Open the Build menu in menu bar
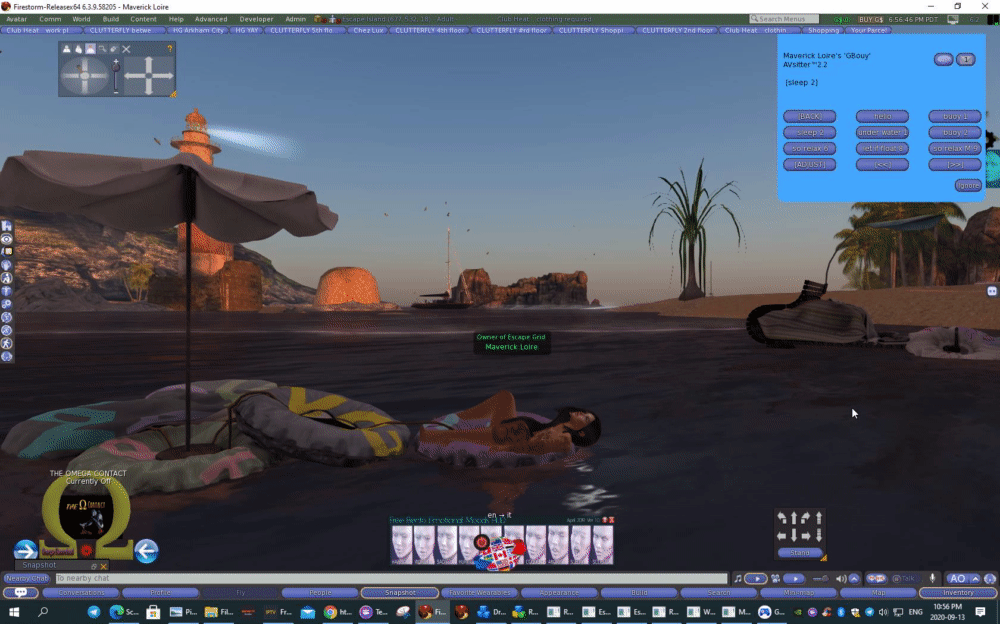This screenshot has height=624, width=1000. tap(110, 19)
